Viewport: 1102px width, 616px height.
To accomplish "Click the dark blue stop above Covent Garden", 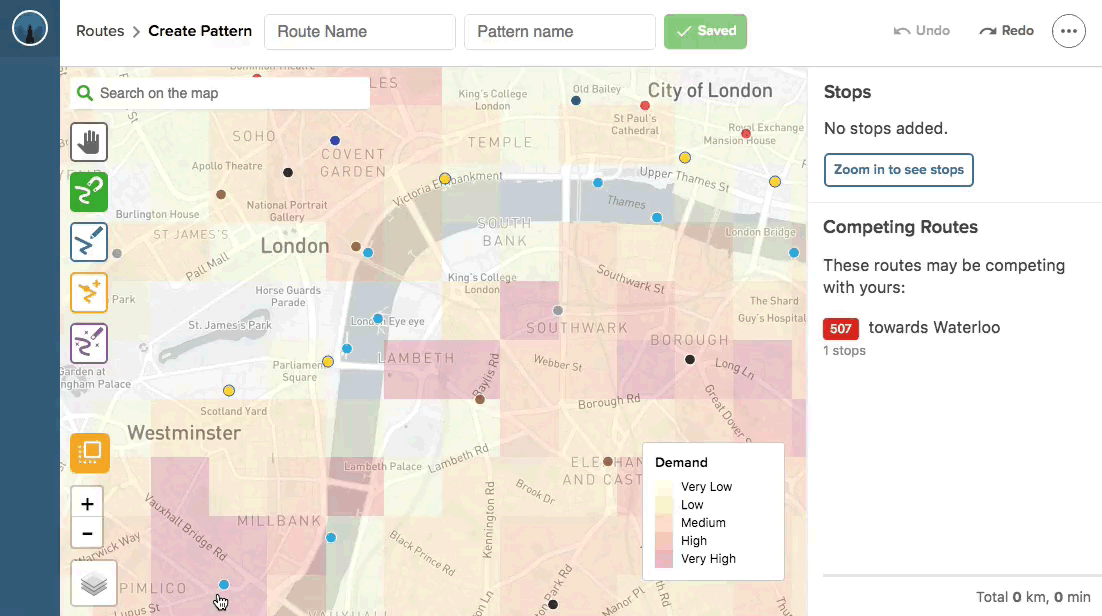I will [335, 141].
